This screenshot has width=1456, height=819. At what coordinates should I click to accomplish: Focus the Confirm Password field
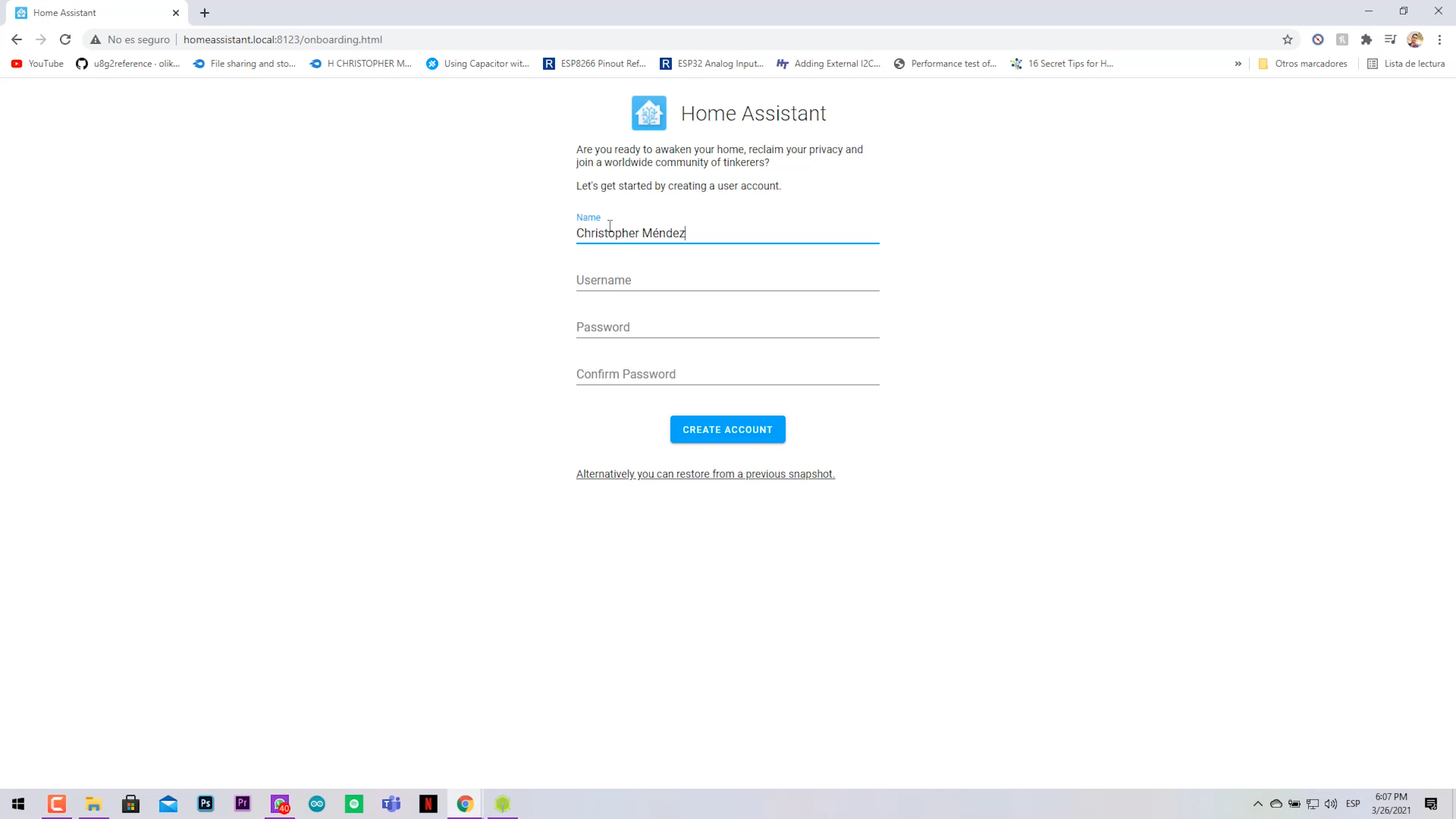[727, 375]
